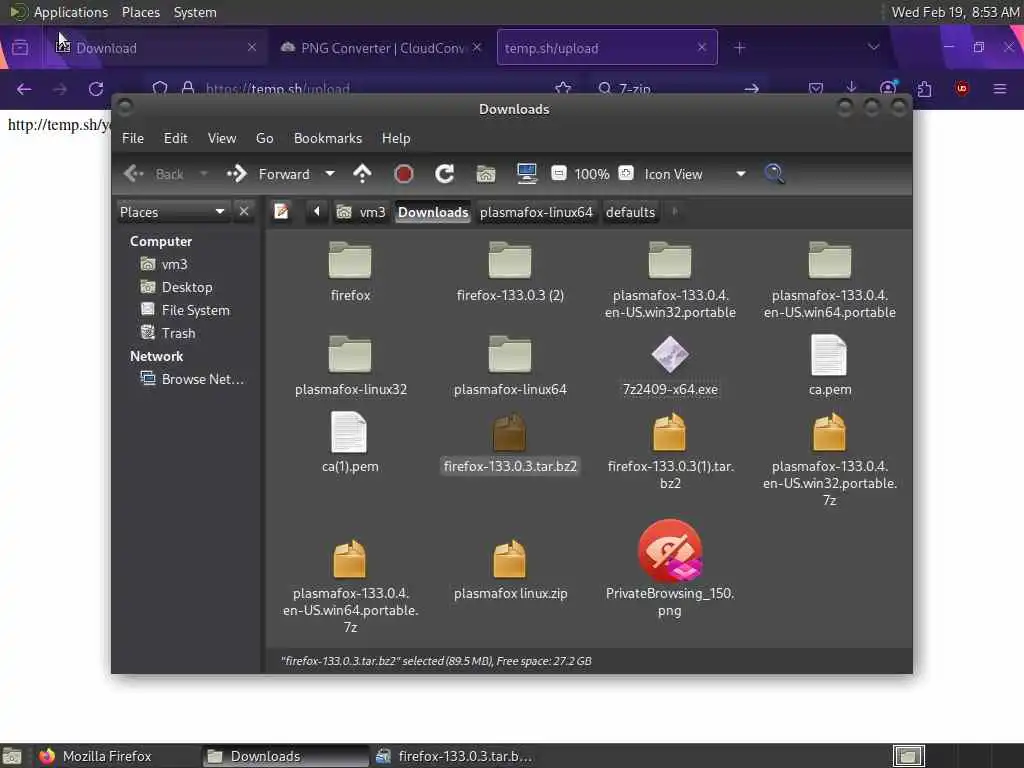Open the Go menu
This screenshot has height=768, width=1024.
[264, 138]
